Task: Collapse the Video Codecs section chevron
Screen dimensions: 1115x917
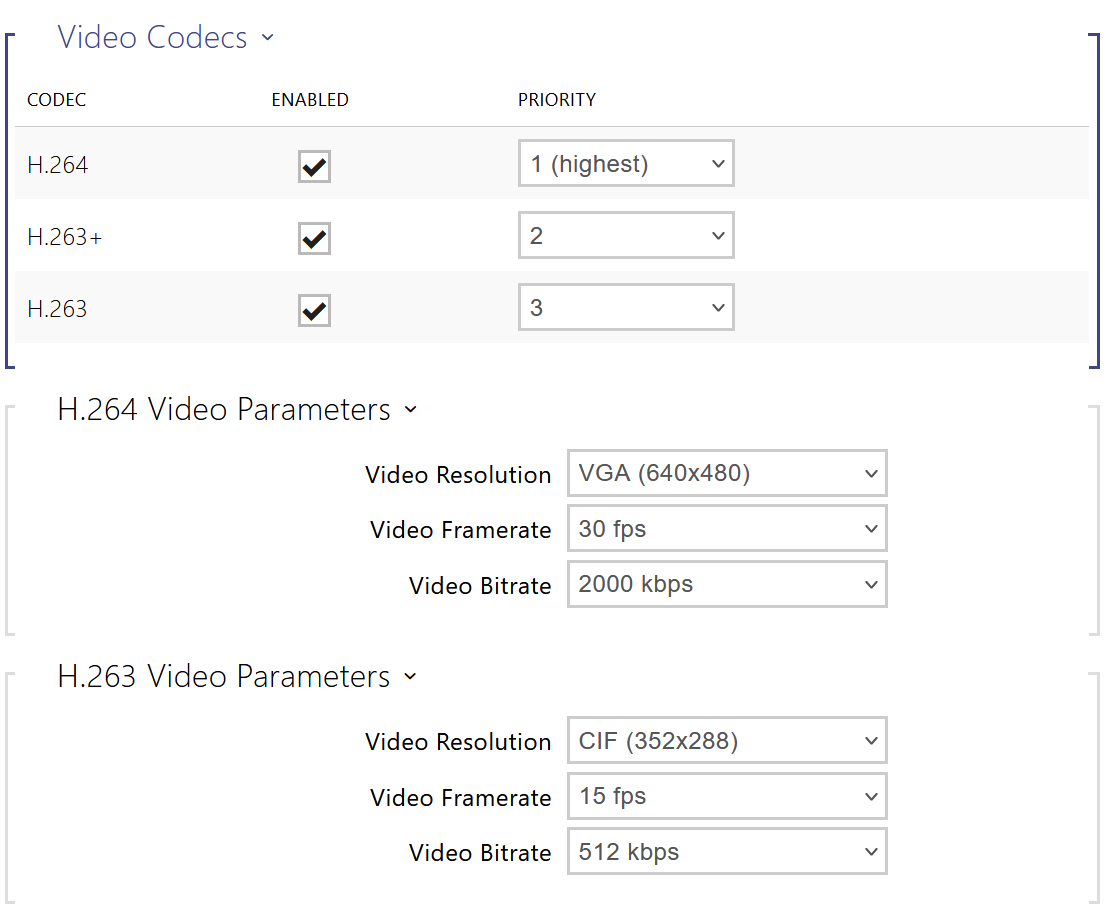Action: (x=267, y=38)
